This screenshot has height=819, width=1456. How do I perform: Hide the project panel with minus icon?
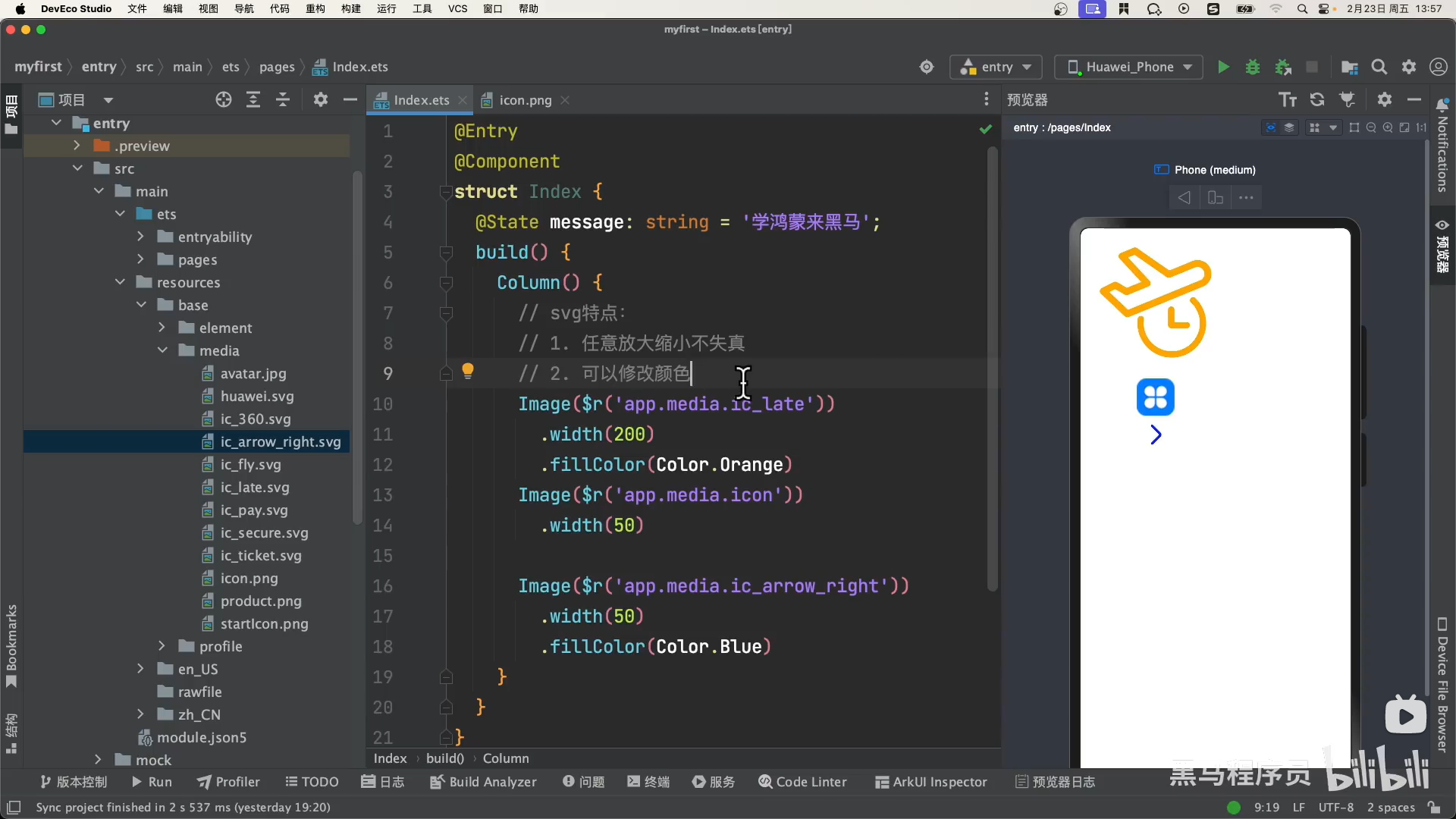pos(350,99)
